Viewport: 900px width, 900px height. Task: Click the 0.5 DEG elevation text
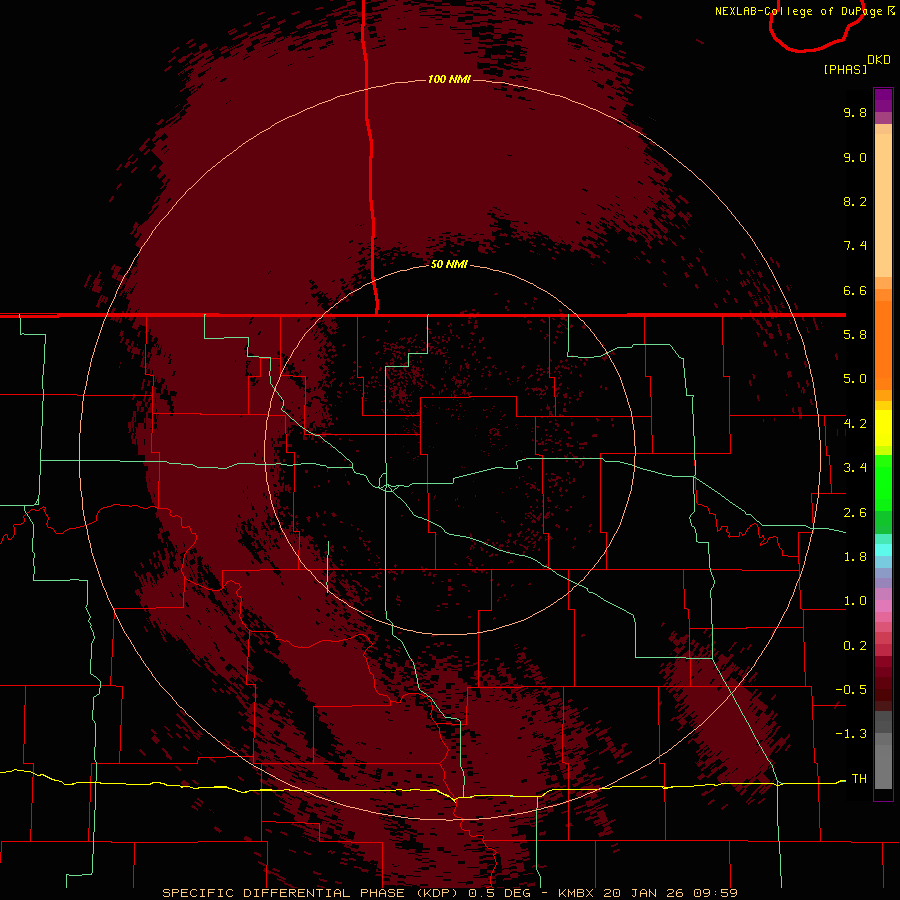click(501, 893)
